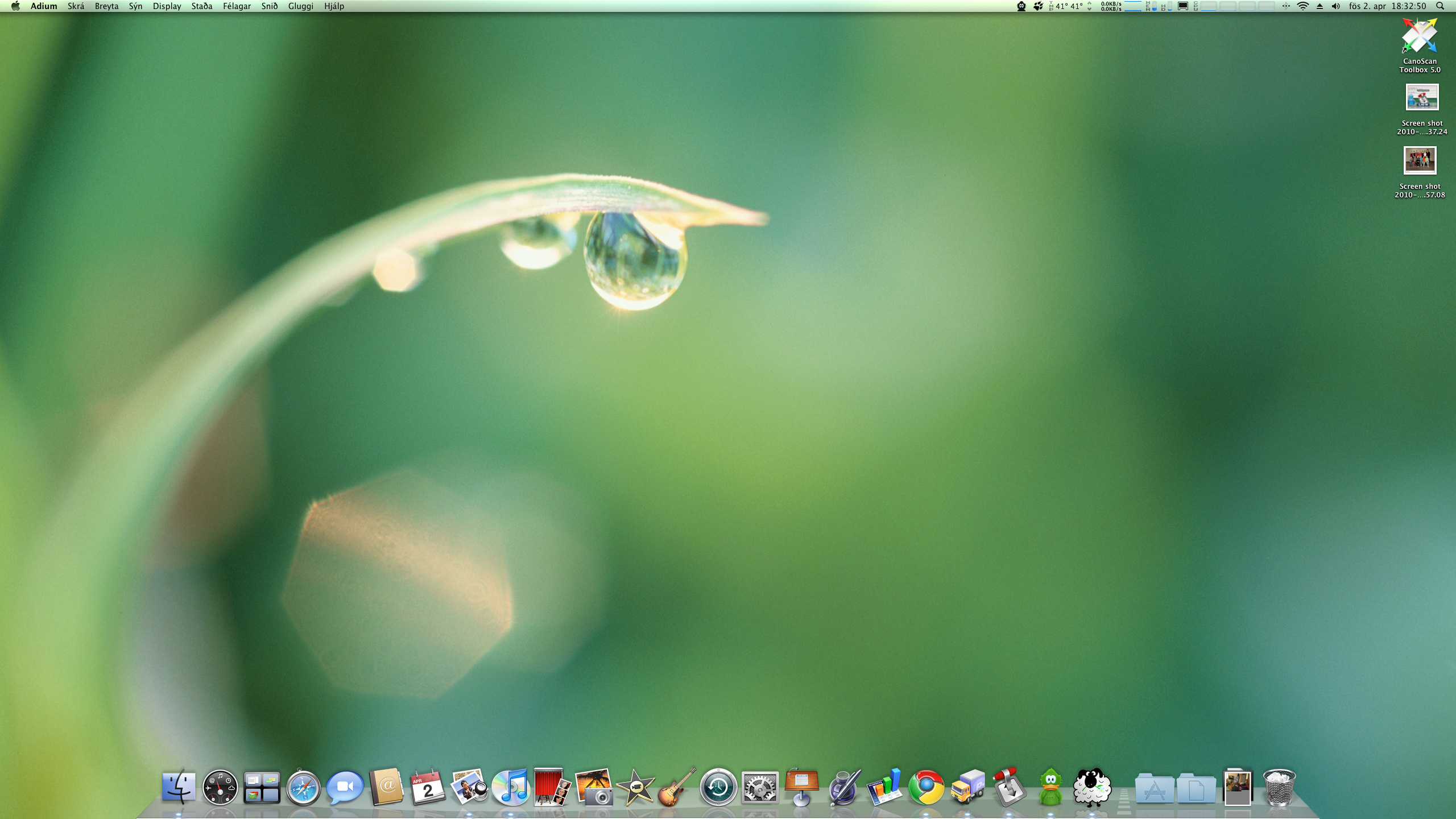Toggle Wi-Fi from the menu bar
1456x819 pixels.
click(x=1302, y=6)
